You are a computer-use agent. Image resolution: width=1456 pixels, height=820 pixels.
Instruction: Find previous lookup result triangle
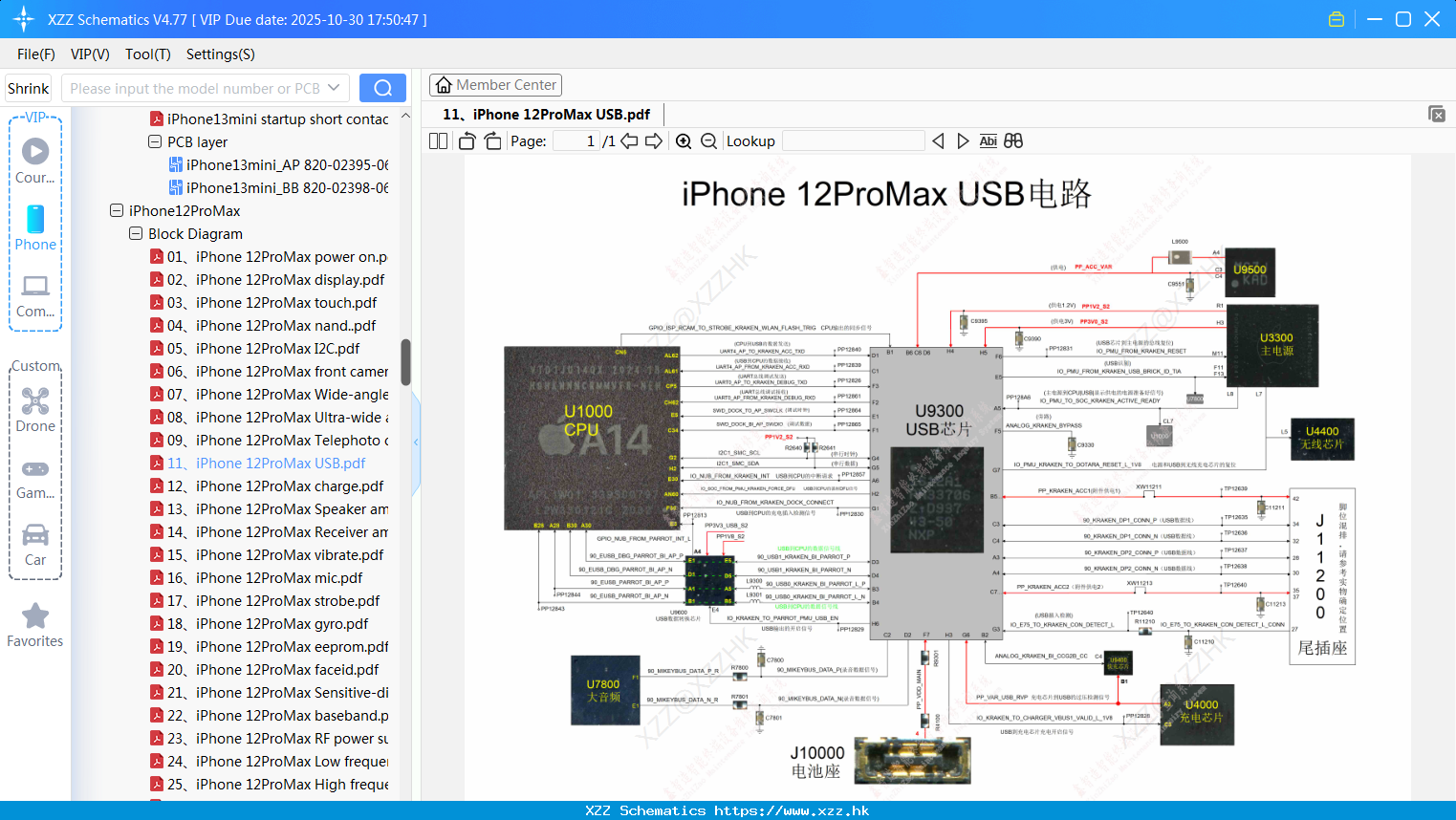click(x=938, y=141)
